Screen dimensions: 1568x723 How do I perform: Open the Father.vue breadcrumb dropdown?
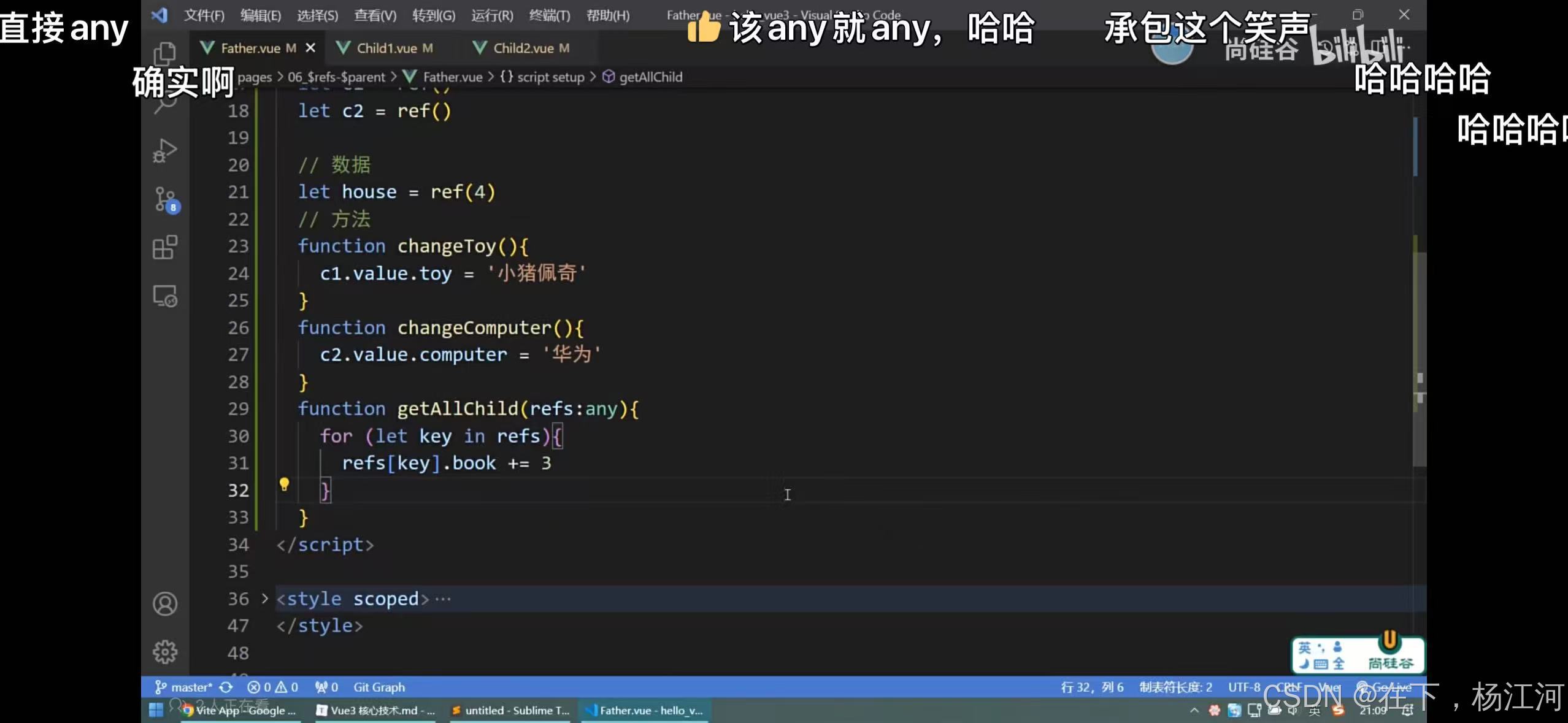click(x=452, y=77)
